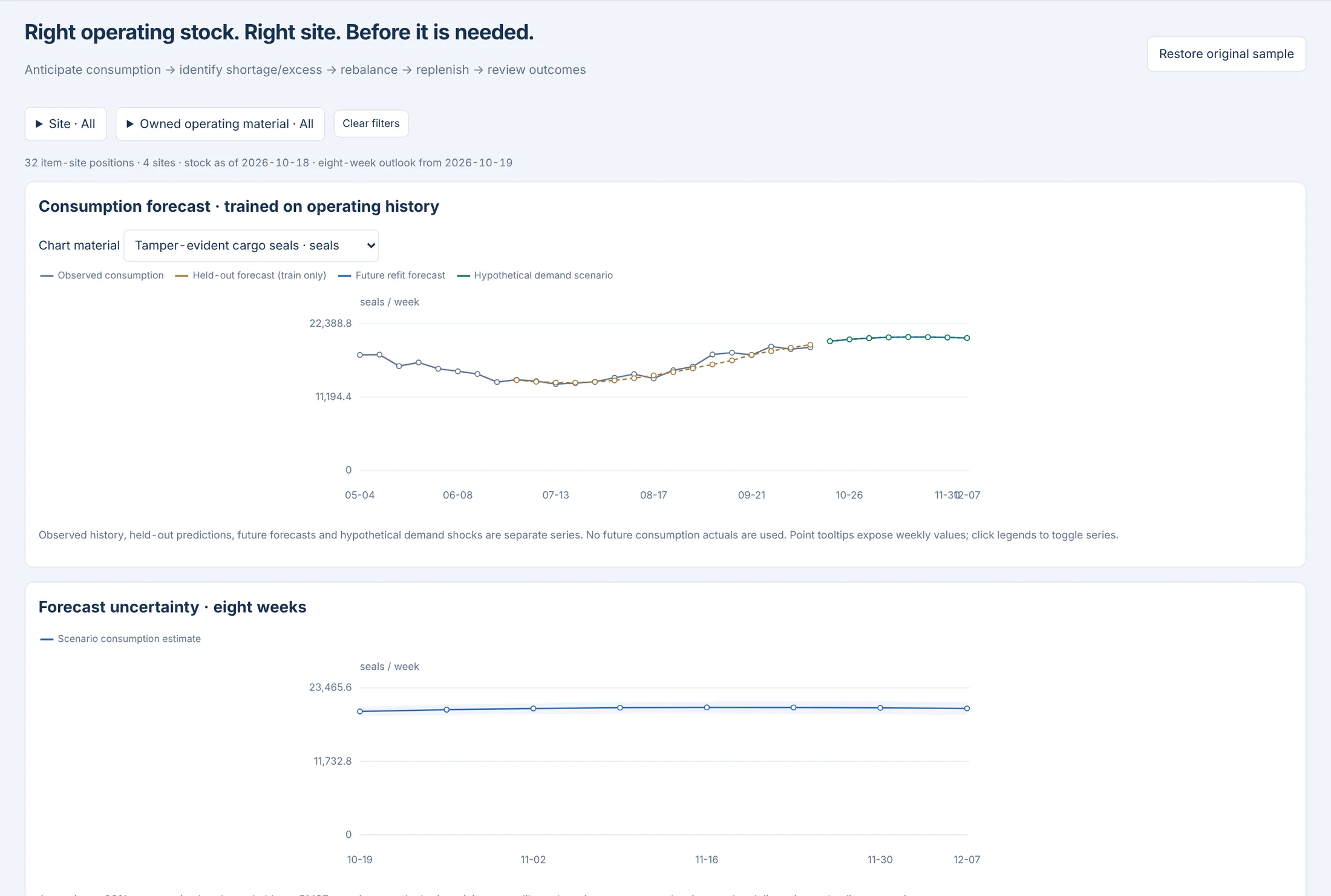Click the '08-17' date label
1331x896 pixels.
click(x=653, y=495)
